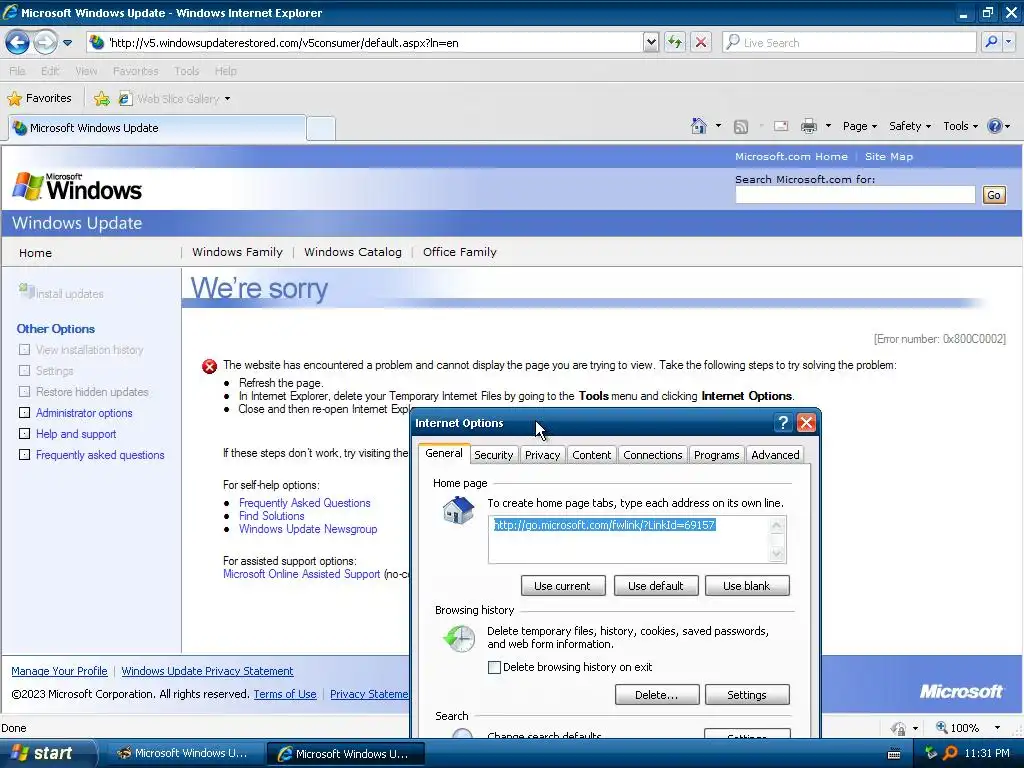
Task: Switch to the Connections tab
Action: point(652,455)
